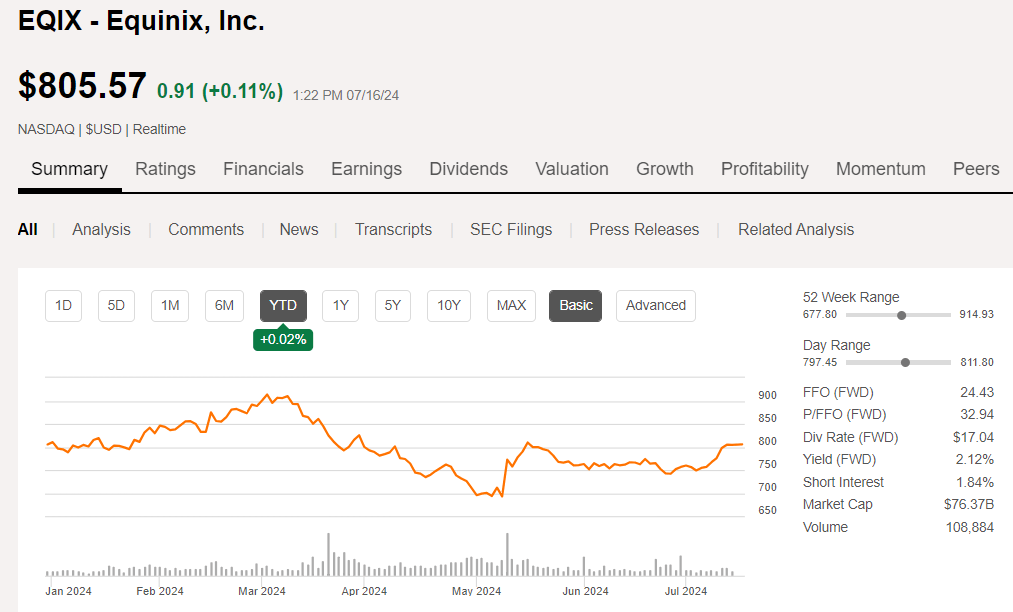1013x612 pixels.
Task: Switch chart range to 1M
Action: pos(169,306)
